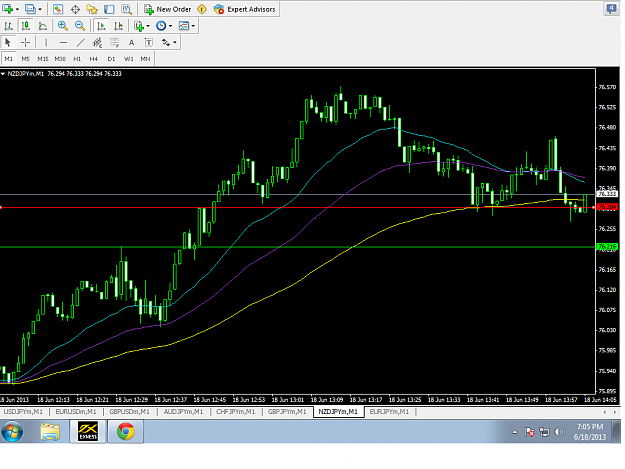The height and width of the screenshot is (469, 625).
Task: Expand the Indicators dropdown arrow
Action: click(x=148, y=26)
